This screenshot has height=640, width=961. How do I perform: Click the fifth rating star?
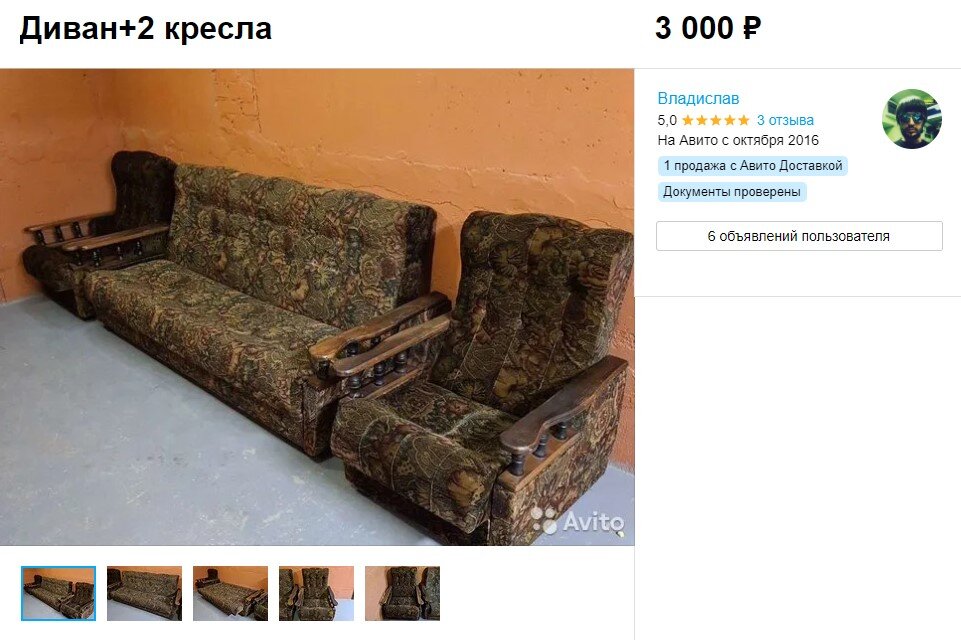coord(743,120)
